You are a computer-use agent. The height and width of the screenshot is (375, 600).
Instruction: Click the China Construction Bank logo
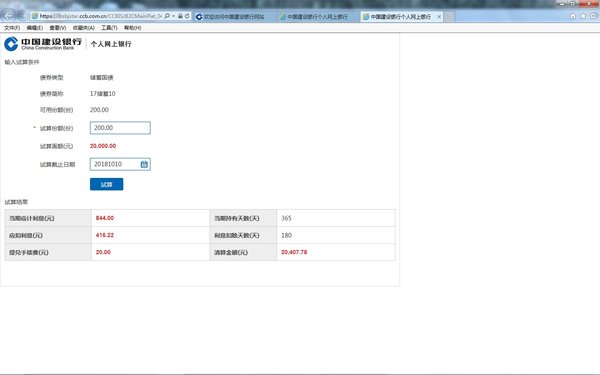pyautogui.click(x=43, y=44)
